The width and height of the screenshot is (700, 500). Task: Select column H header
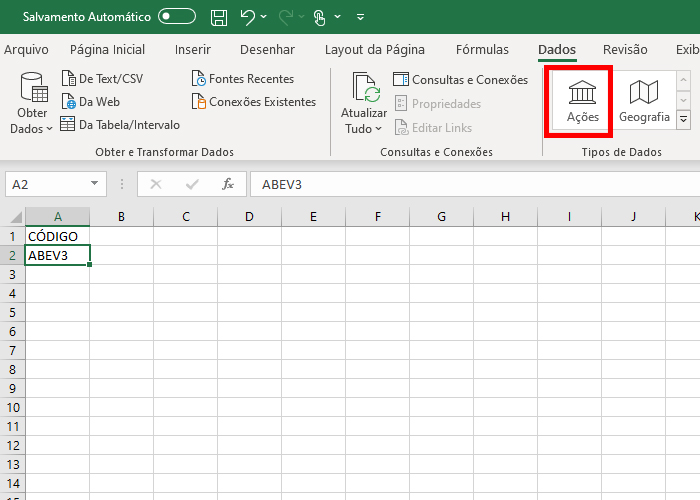point(505,217)
